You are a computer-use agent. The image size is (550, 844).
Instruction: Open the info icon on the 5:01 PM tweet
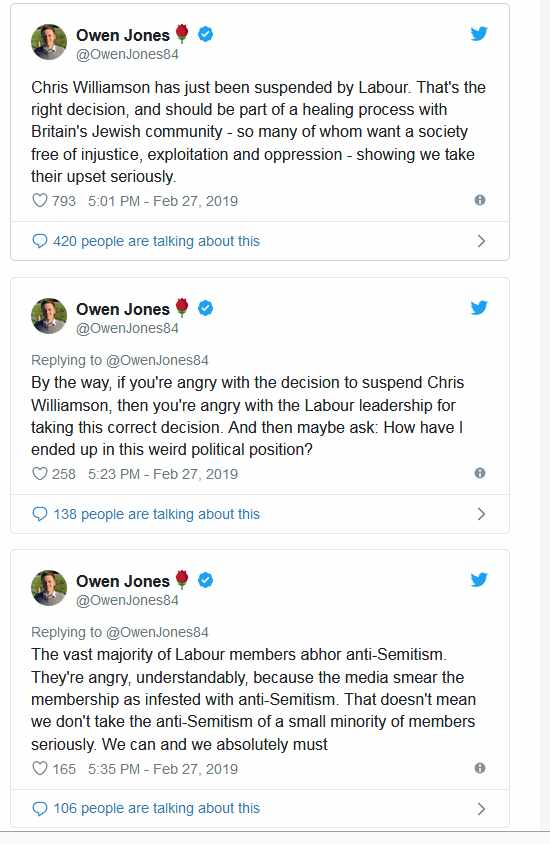[480, 200]
